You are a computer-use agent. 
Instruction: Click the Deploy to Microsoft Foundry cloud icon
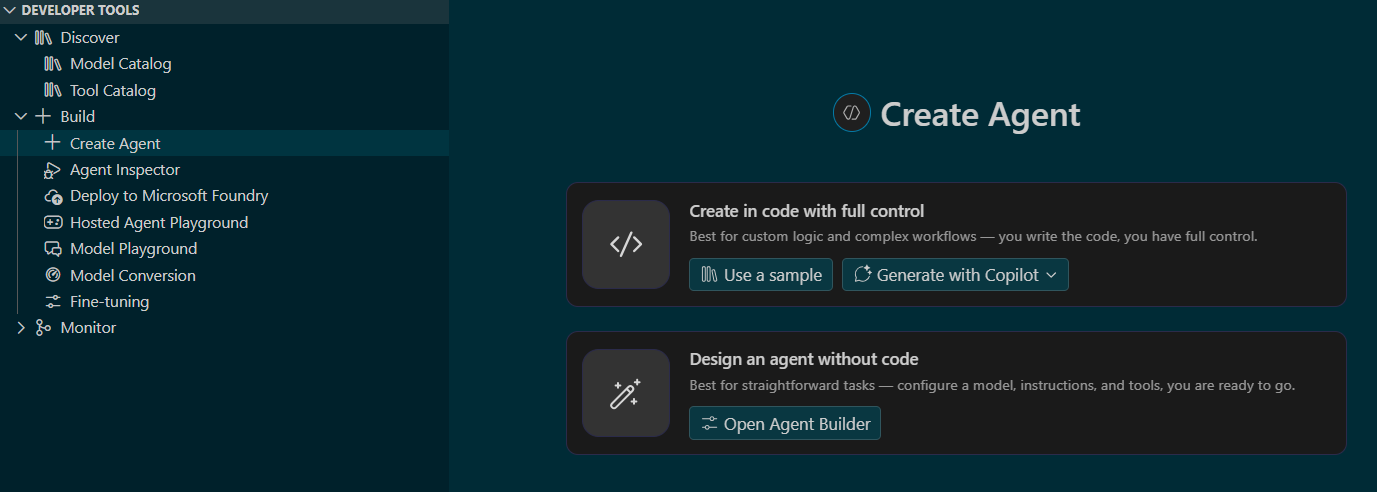click(53, 196)
